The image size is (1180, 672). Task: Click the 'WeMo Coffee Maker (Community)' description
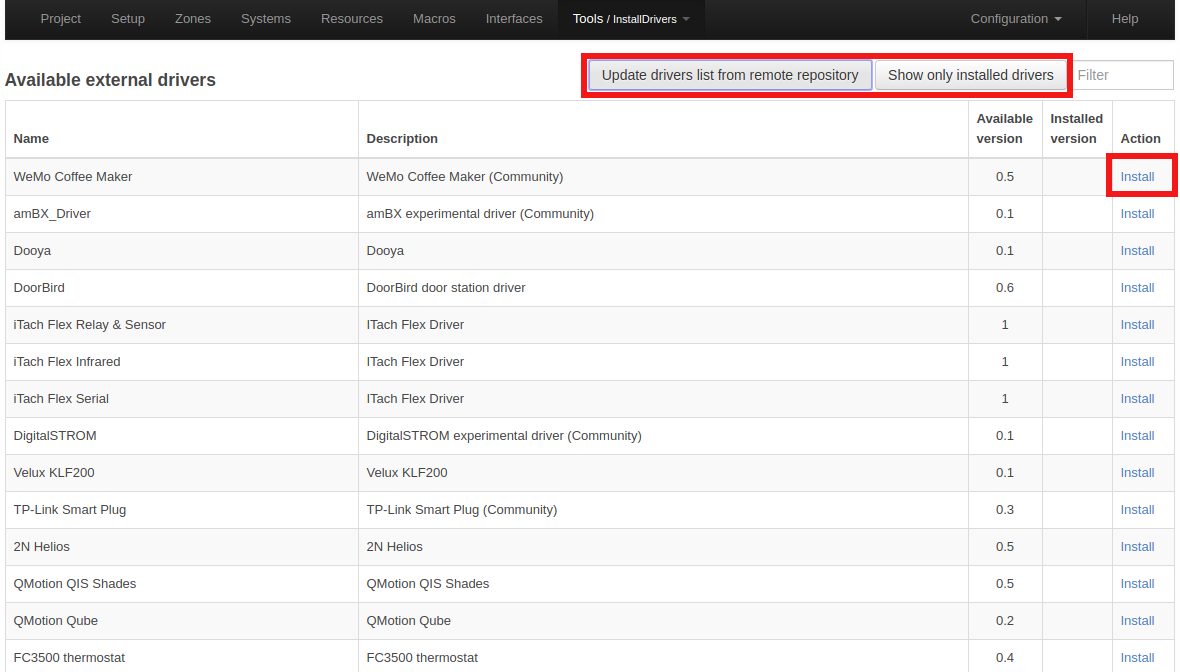click(x=464, y=177)
